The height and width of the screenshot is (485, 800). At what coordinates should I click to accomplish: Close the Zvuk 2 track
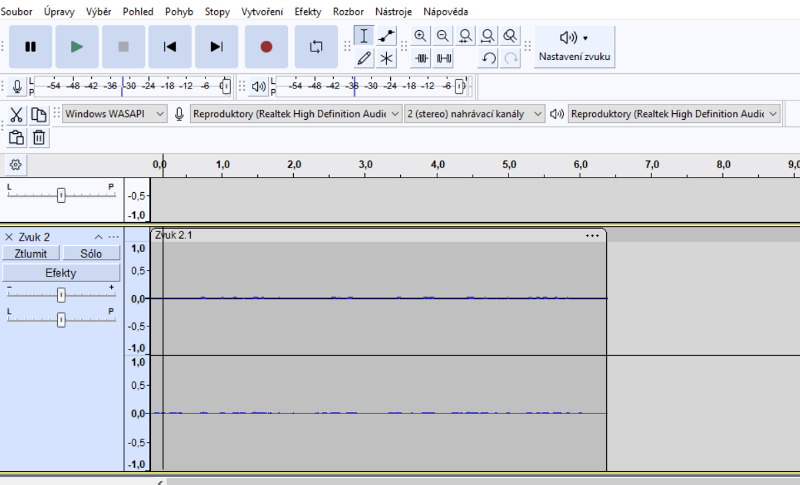pyautogui.click(x=9, y=237)
